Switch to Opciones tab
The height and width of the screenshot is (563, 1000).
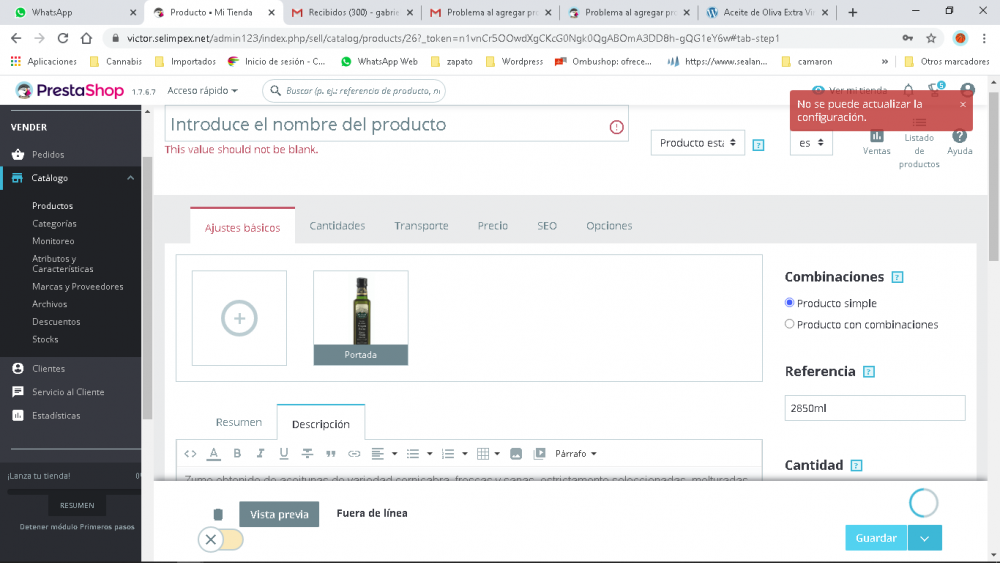609,226
